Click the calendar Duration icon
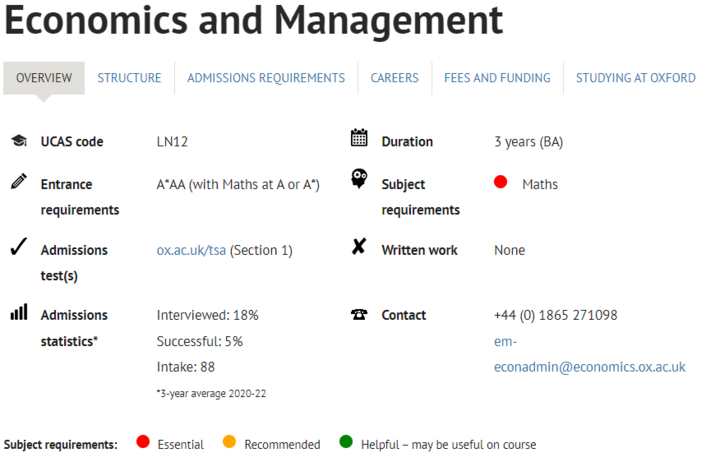 (359, 139)
